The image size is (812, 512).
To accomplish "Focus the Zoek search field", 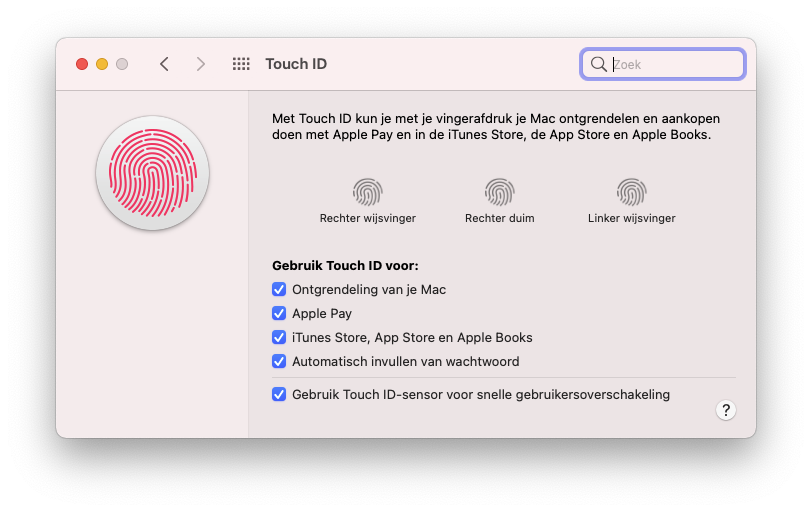I will click(x=662, y=64).
